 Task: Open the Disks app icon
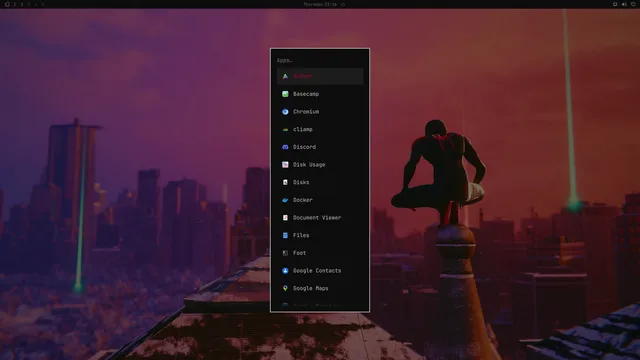pyautogui.click(x=285, y=182)
